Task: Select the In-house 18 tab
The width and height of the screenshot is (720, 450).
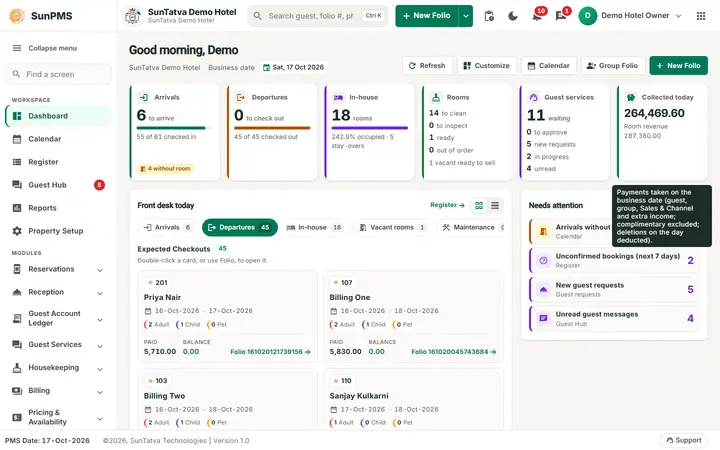Action: point(315,227)
